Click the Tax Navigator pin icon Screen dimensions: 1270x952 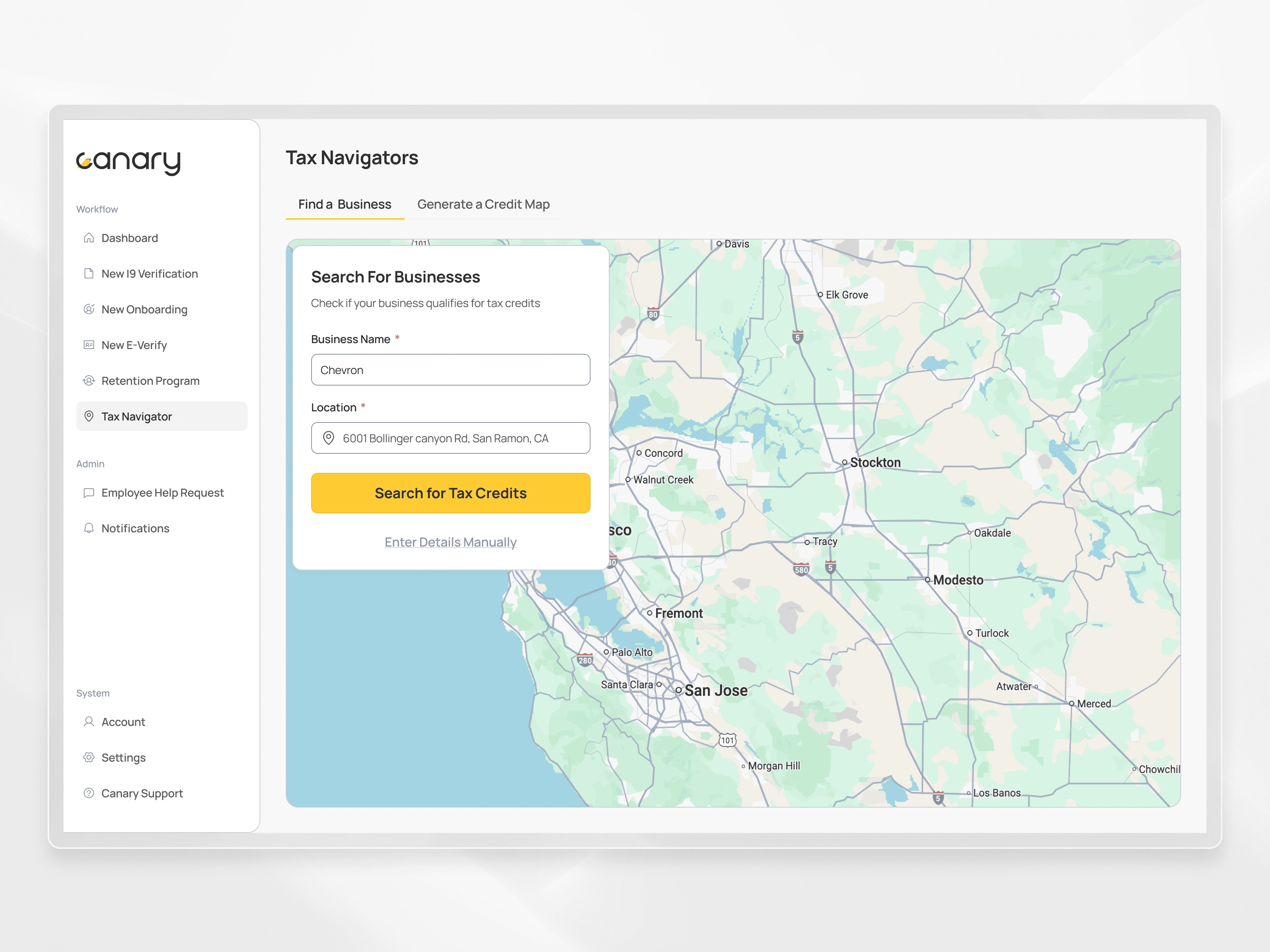click(x=89, y=416)
